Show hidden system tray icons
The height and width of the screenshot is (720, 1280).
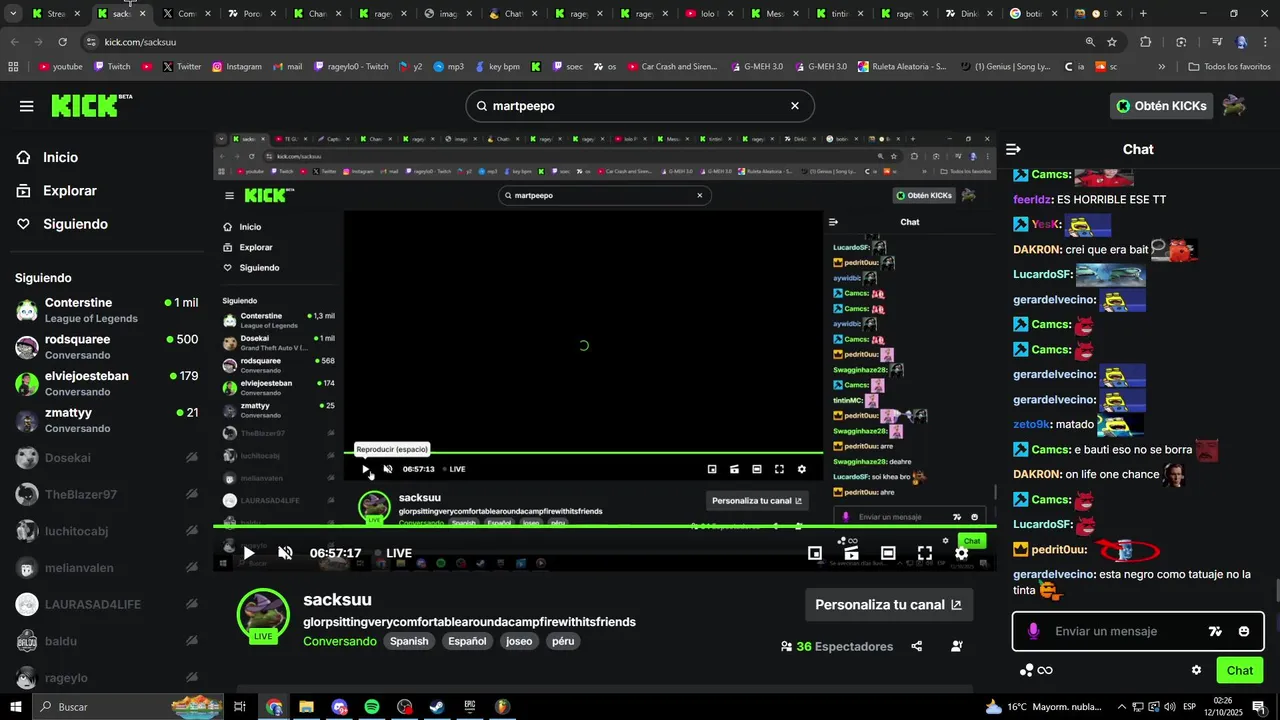(1122, 707)
